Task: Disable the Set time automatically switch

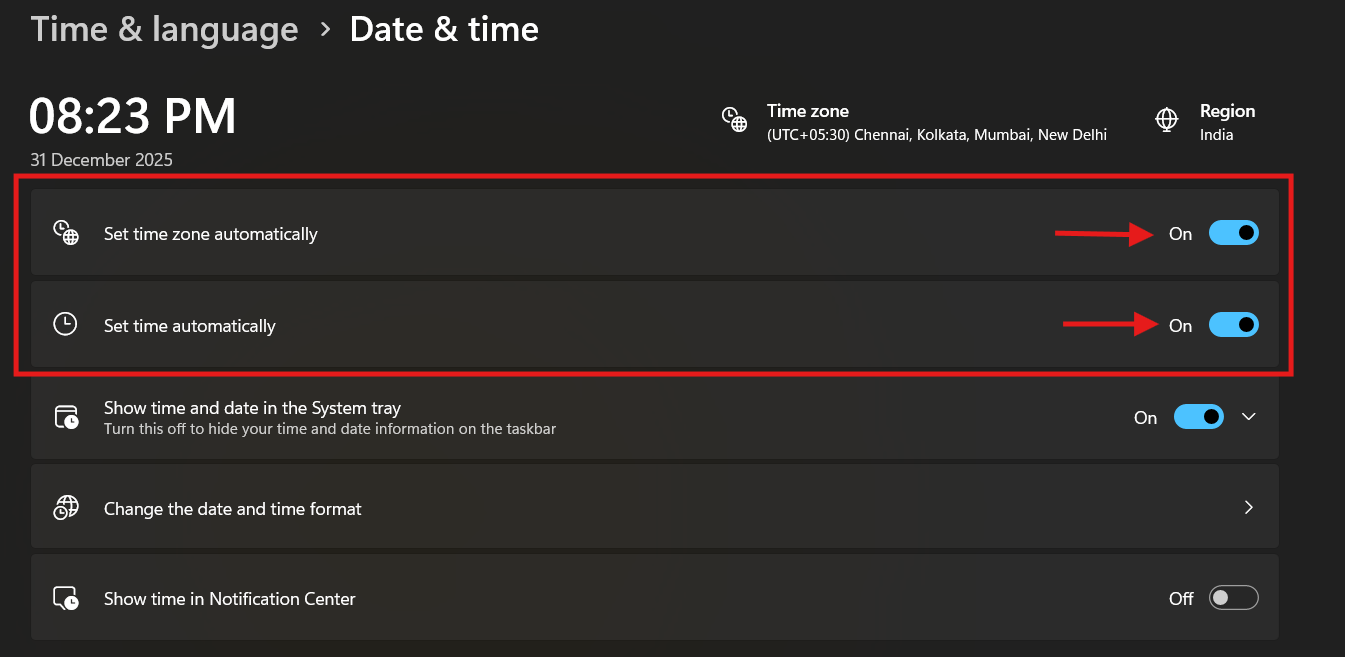Action: [x=1233, y=325]
